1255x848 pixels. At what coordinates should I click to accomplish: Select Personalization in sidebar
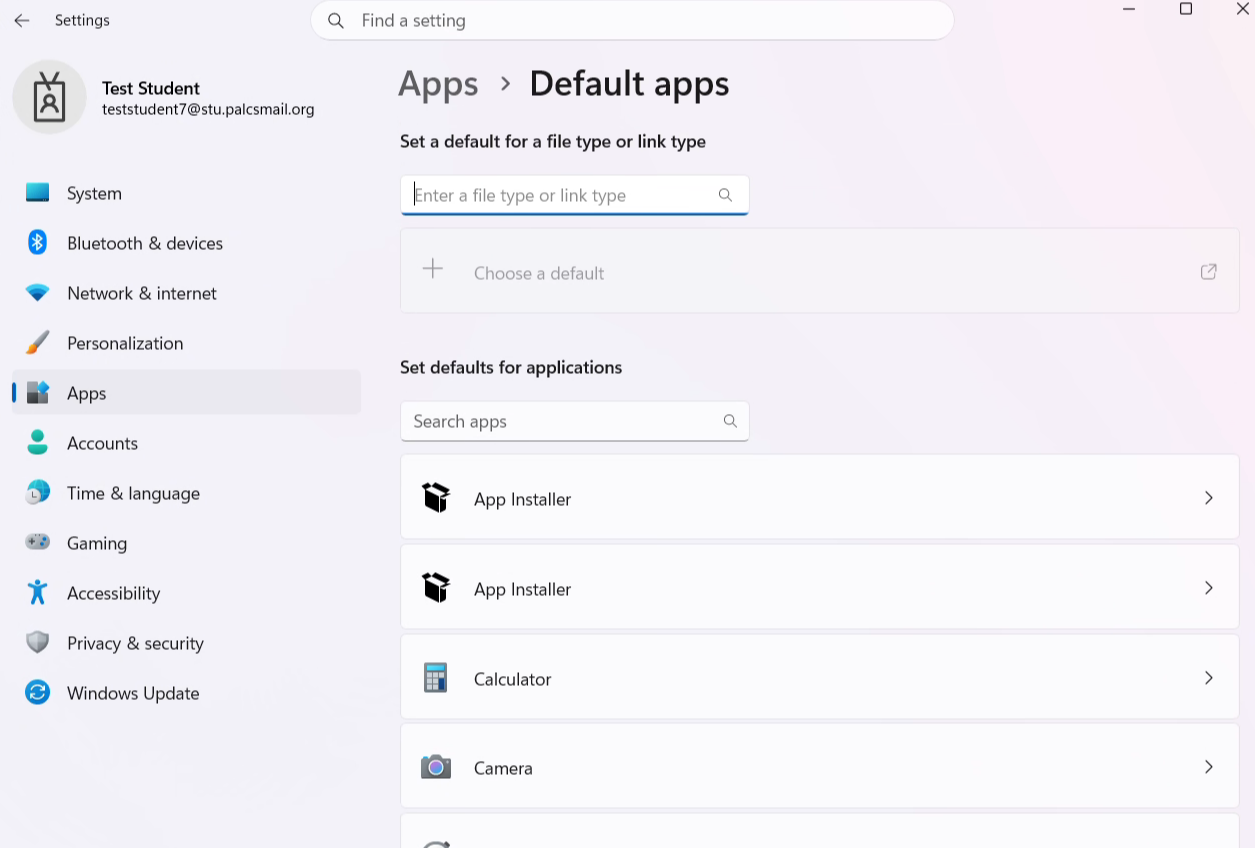[186, 343]
